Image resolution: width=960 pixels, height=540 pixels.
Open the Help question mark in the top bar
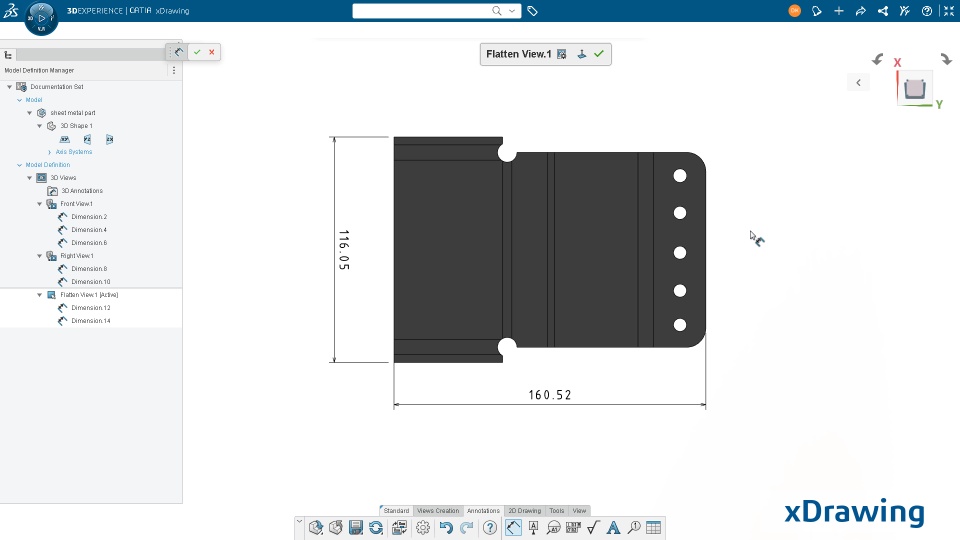point(927,11)
